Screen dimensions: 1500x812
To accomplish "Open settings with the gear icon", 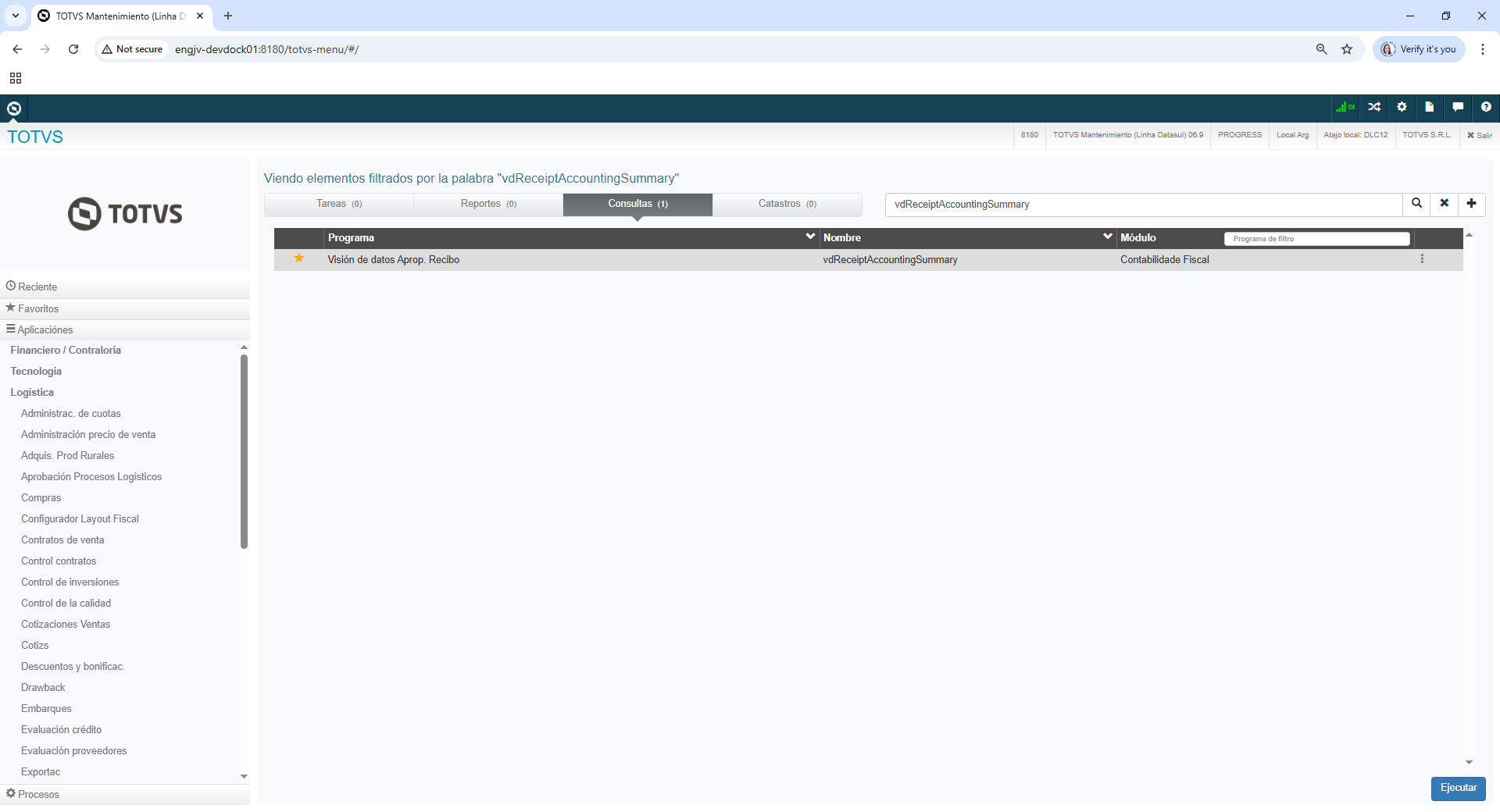I will (1402, 107).
